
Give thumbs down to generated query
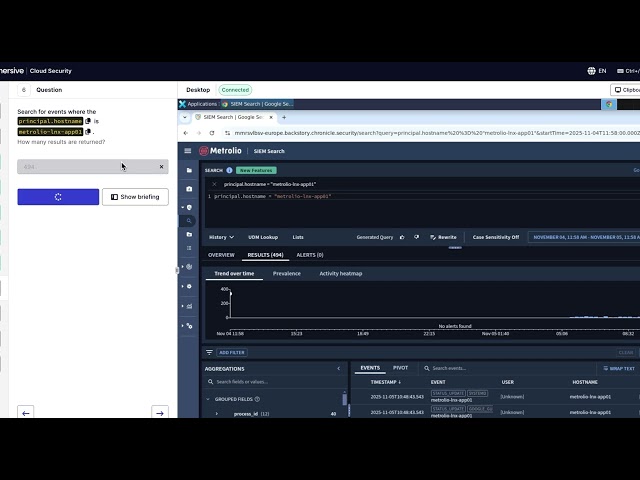click(416, 237)
